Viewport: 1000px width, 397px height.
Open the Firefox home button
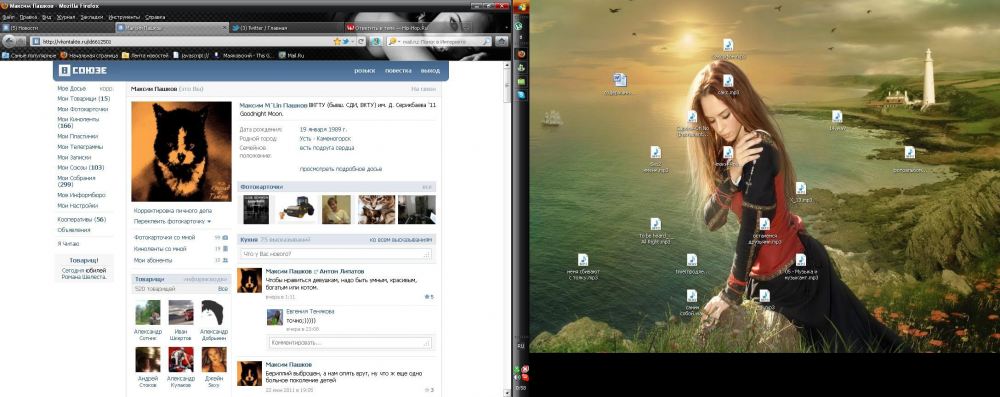502,41
